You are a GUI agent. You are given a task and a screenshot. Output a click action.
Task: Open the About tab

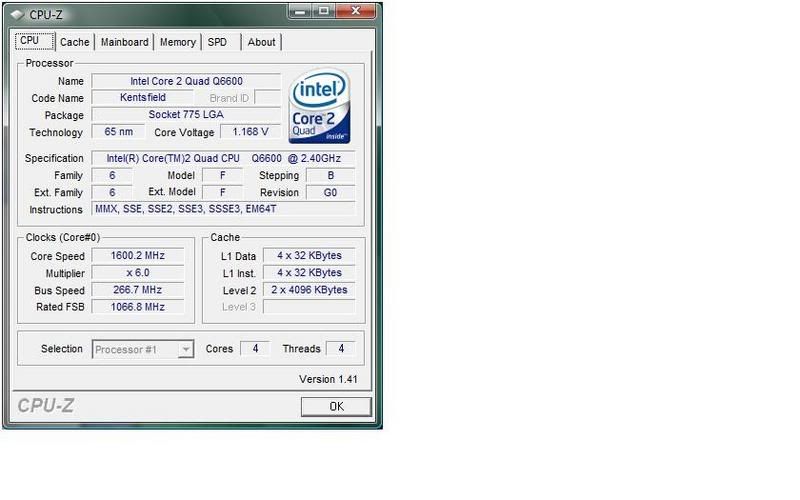(x=261, y=42)
